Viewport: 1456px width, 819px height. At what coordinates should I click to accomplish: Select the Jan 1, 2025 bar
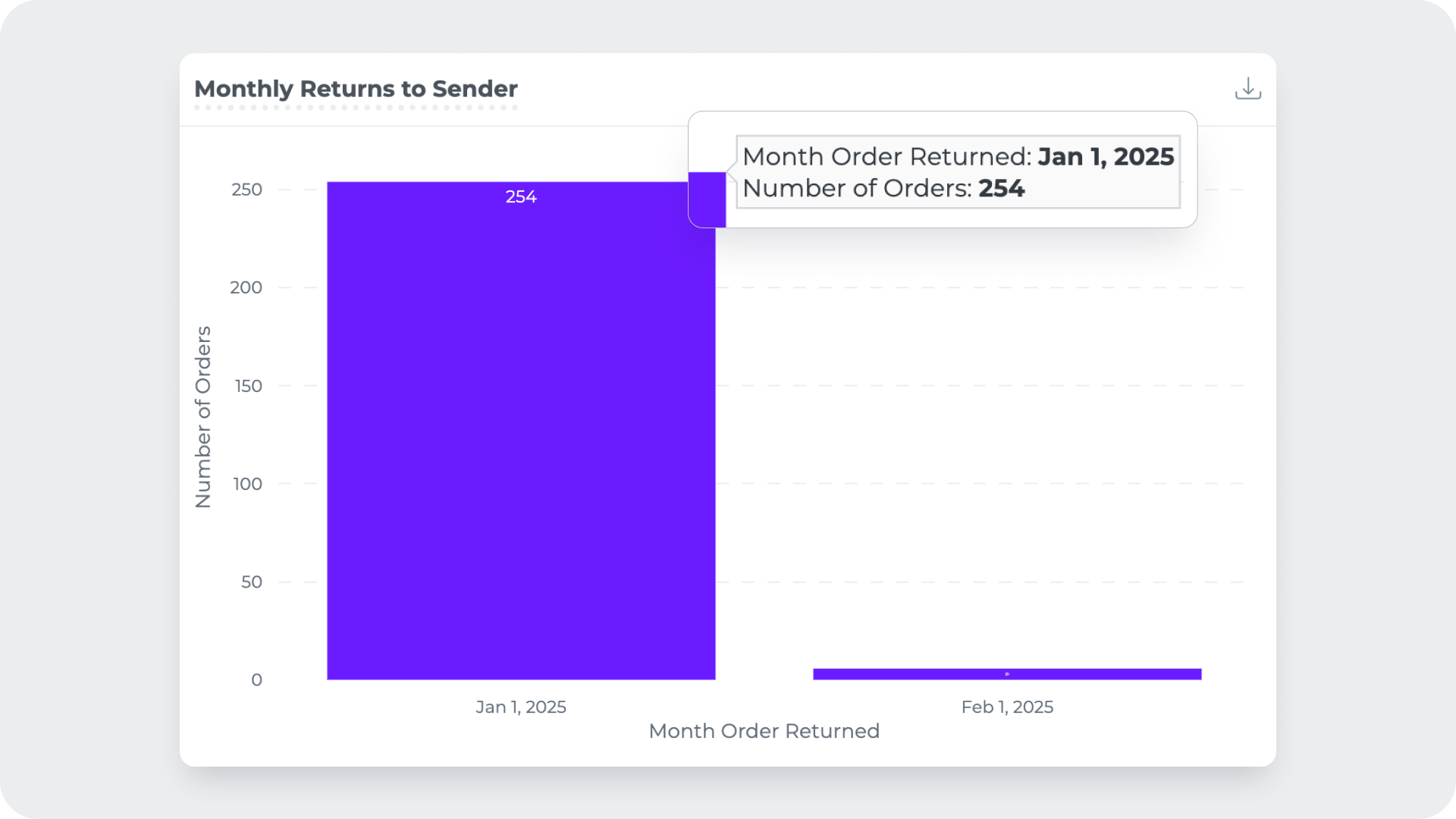pos(521,425)
